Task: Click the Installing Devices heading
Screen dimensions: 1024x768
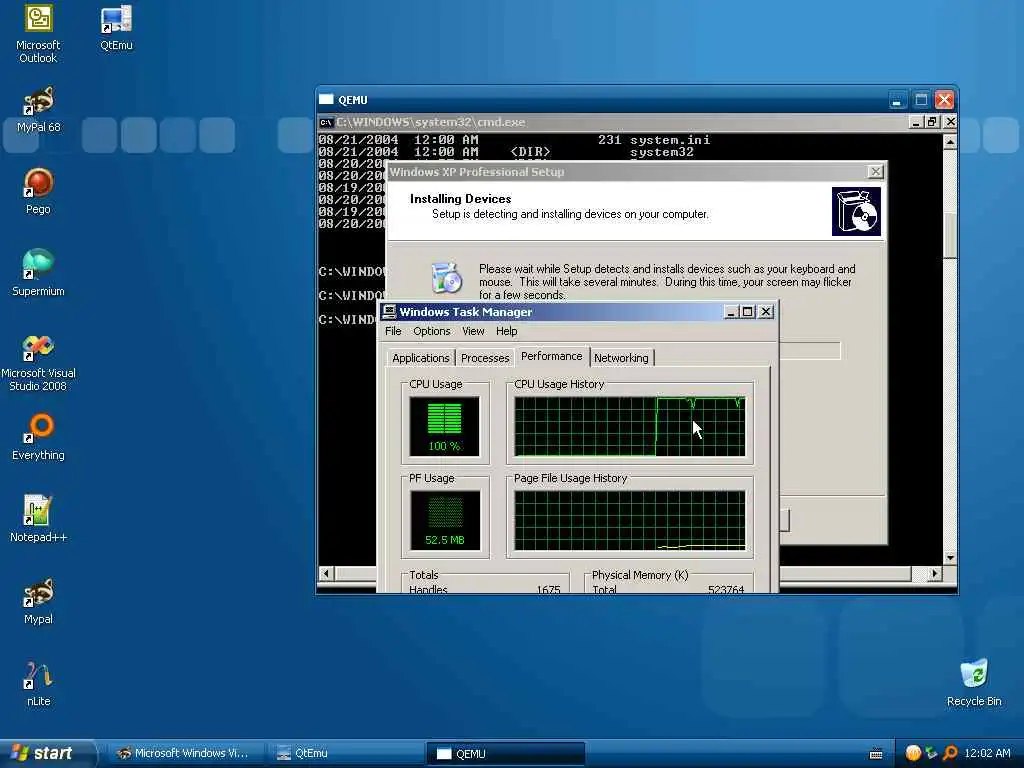Action: 460,199
